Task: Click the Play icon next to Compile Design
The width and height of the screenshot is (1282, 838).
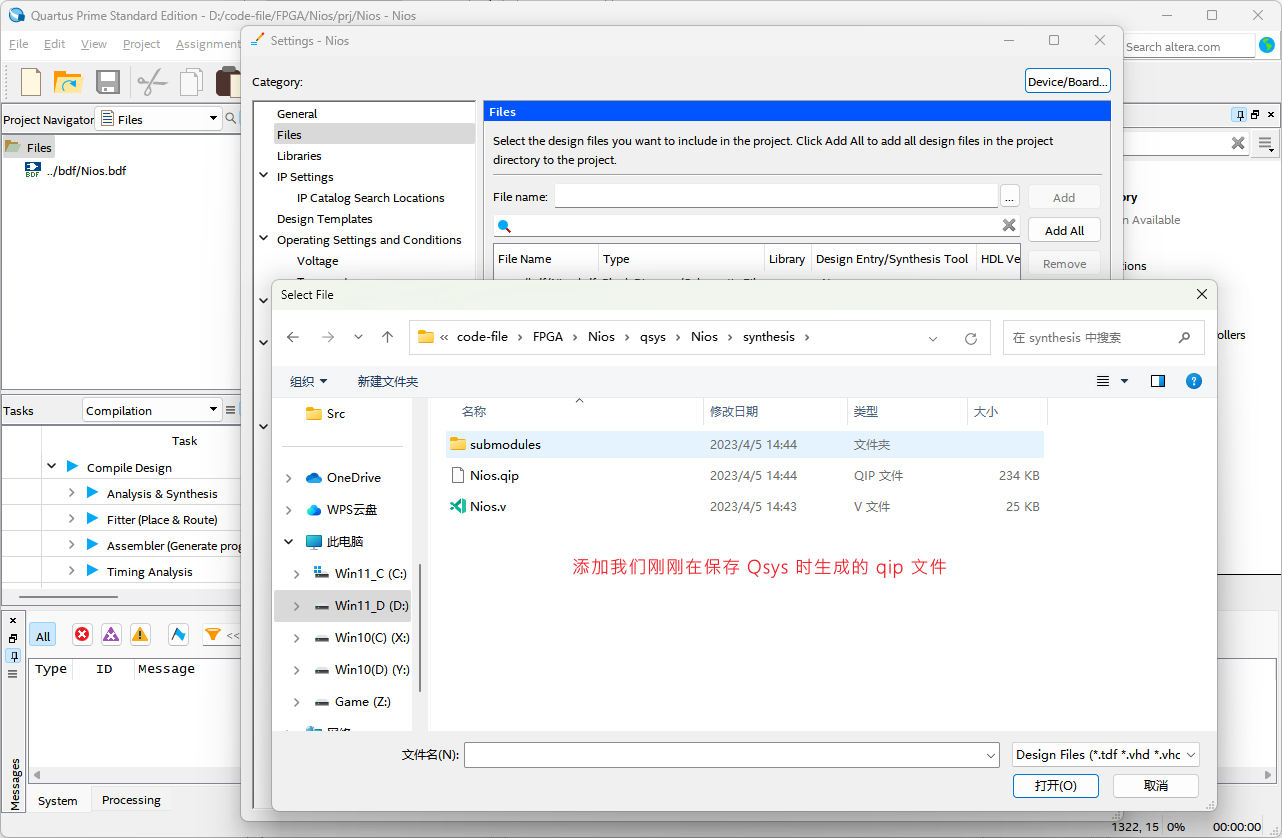Action: (72, 467)
